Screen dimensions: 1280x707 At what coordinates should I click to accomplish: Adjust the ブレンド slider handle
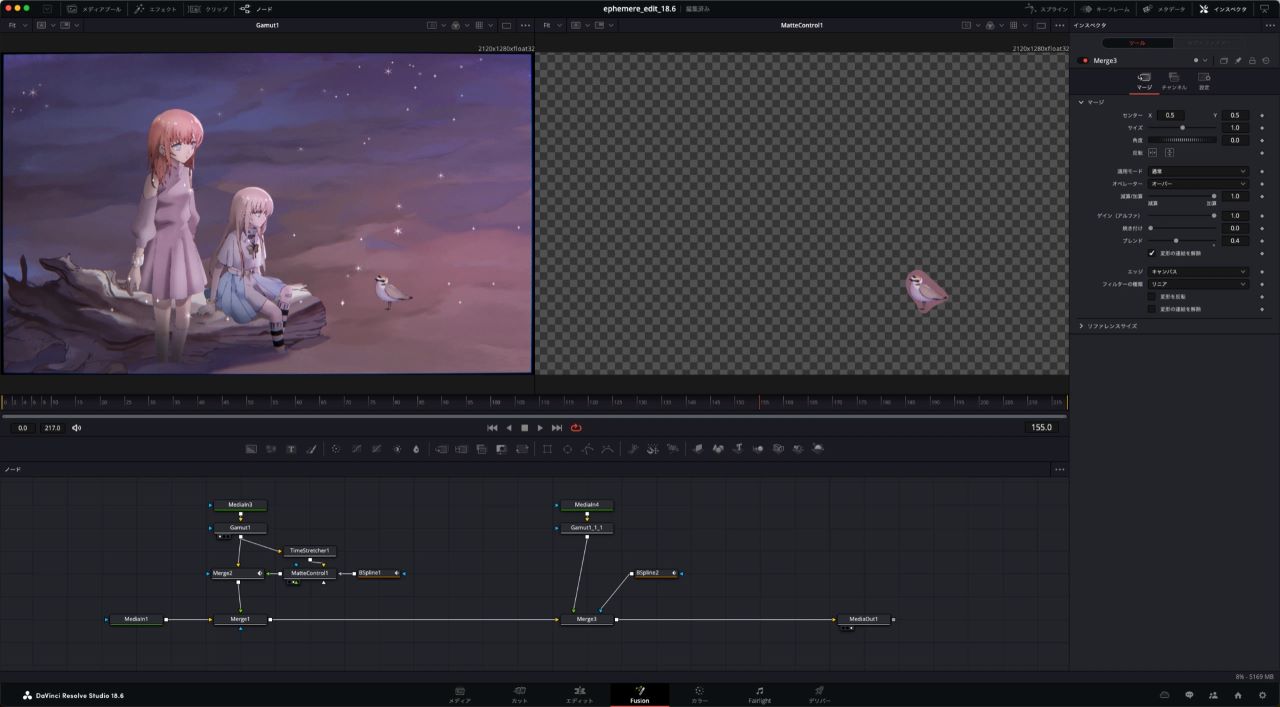coord(1176,241)
